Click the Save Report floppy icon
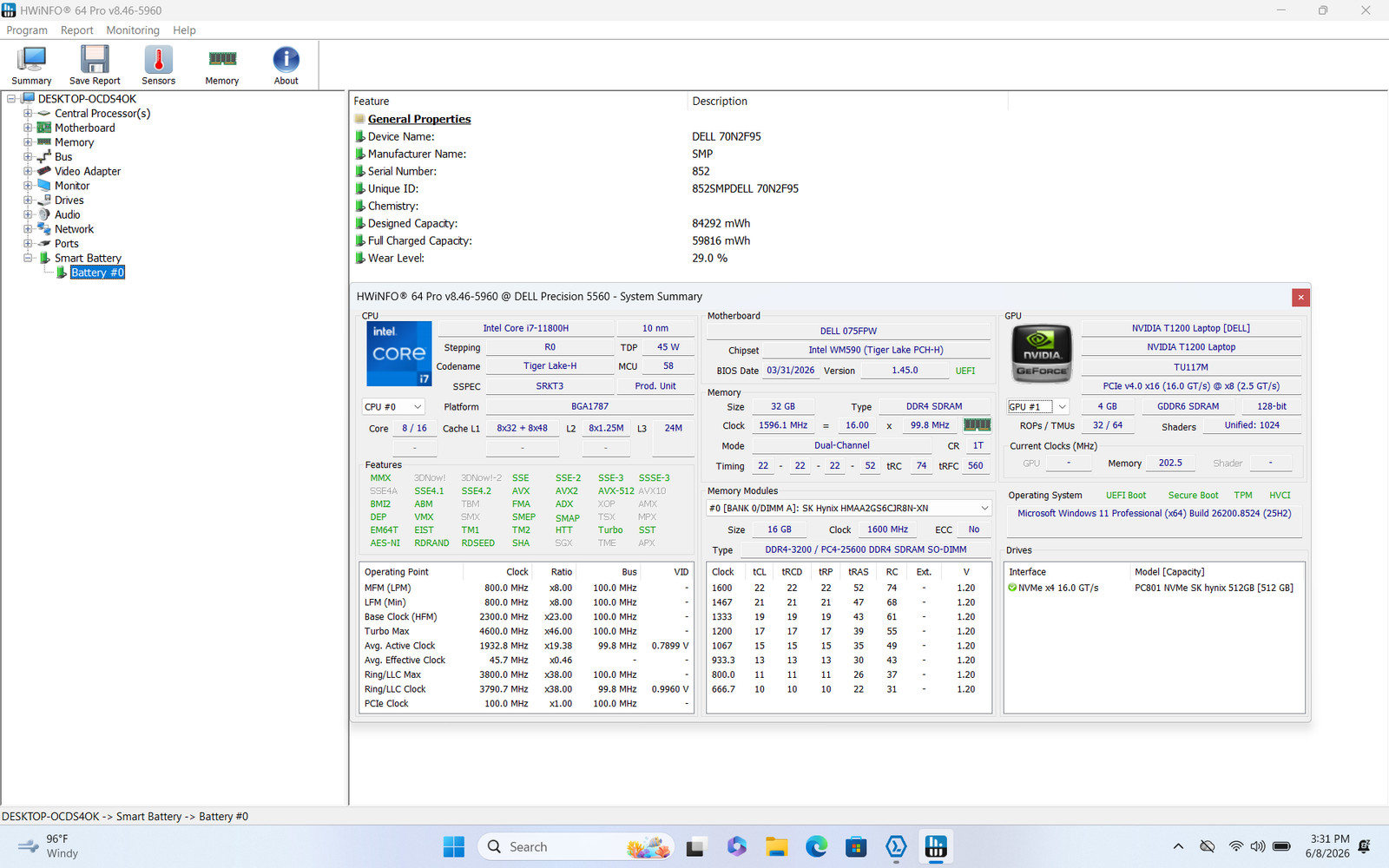The height and width of the screenshot is (868, 1389). click(x=95, y=65)
